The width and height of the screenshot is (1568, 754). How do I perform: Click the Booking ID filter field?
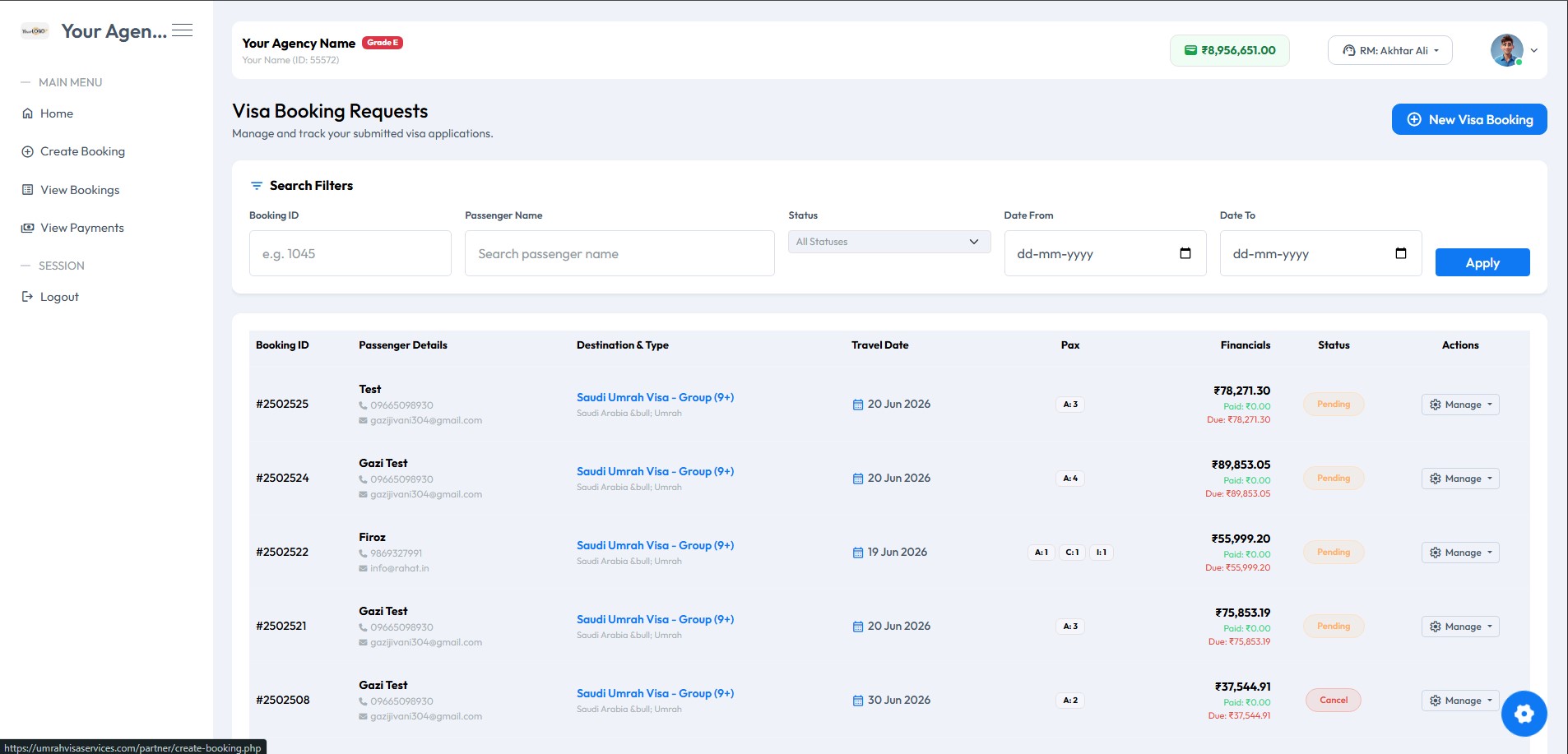(350, 253)
